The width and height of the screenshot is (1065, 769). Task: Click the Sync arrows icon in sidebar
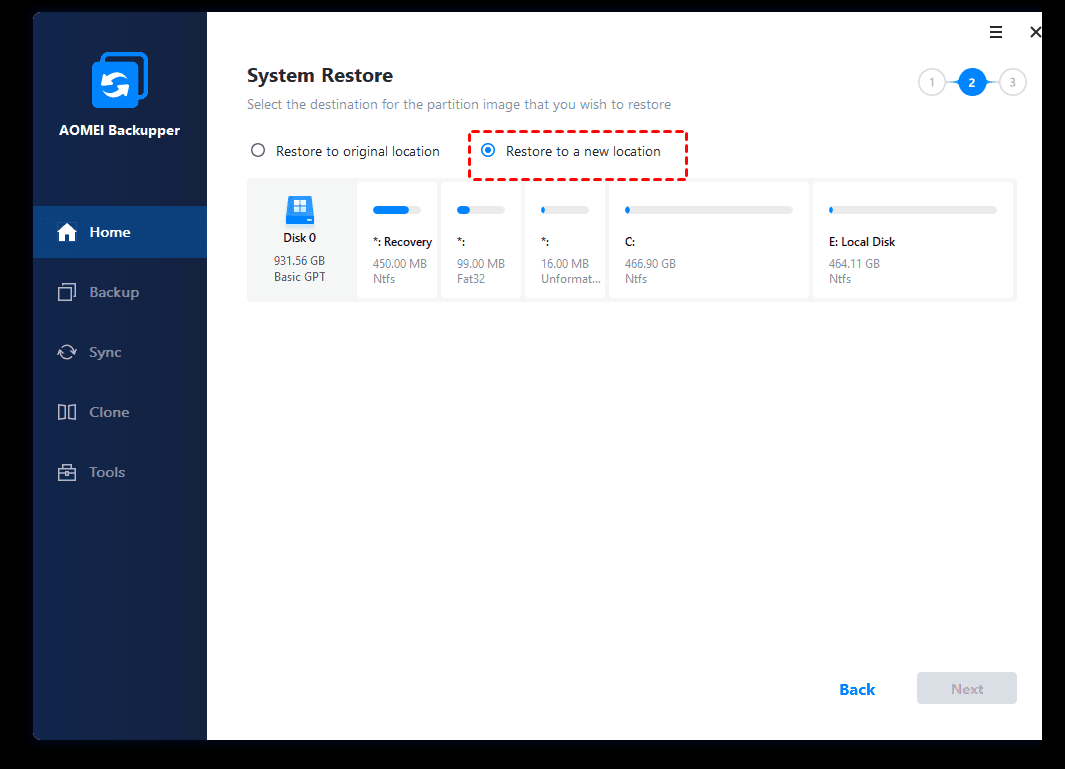[67, 352]
